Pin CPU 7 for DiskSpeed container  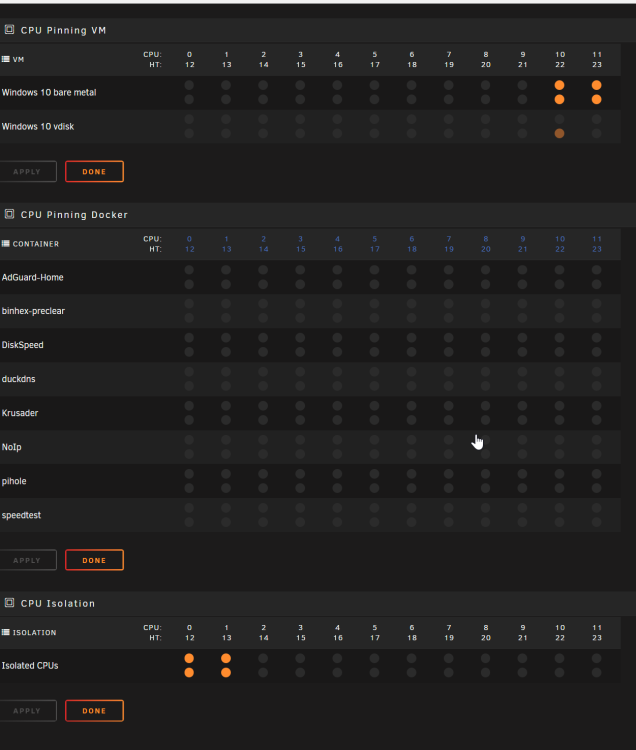tap(449, 338)
